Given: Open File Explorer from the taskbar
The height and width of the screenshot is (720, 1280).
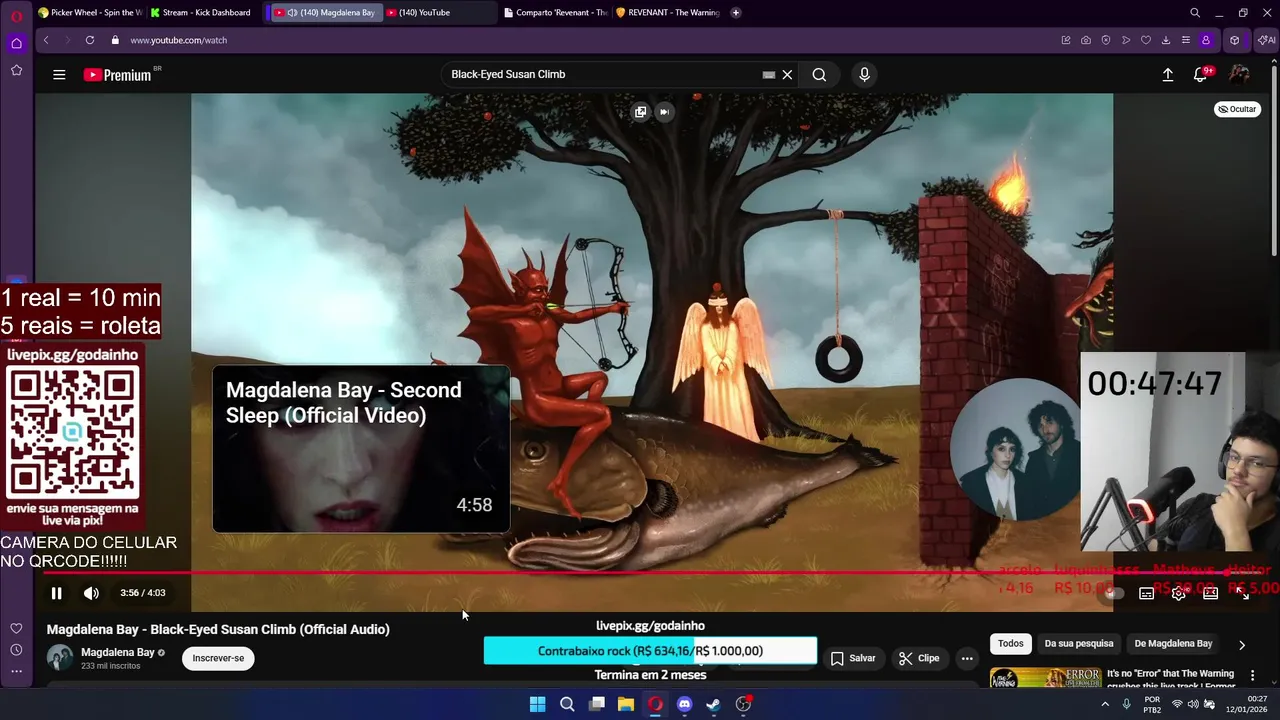Looking at the screenshot, I should (x=626, y=704).
